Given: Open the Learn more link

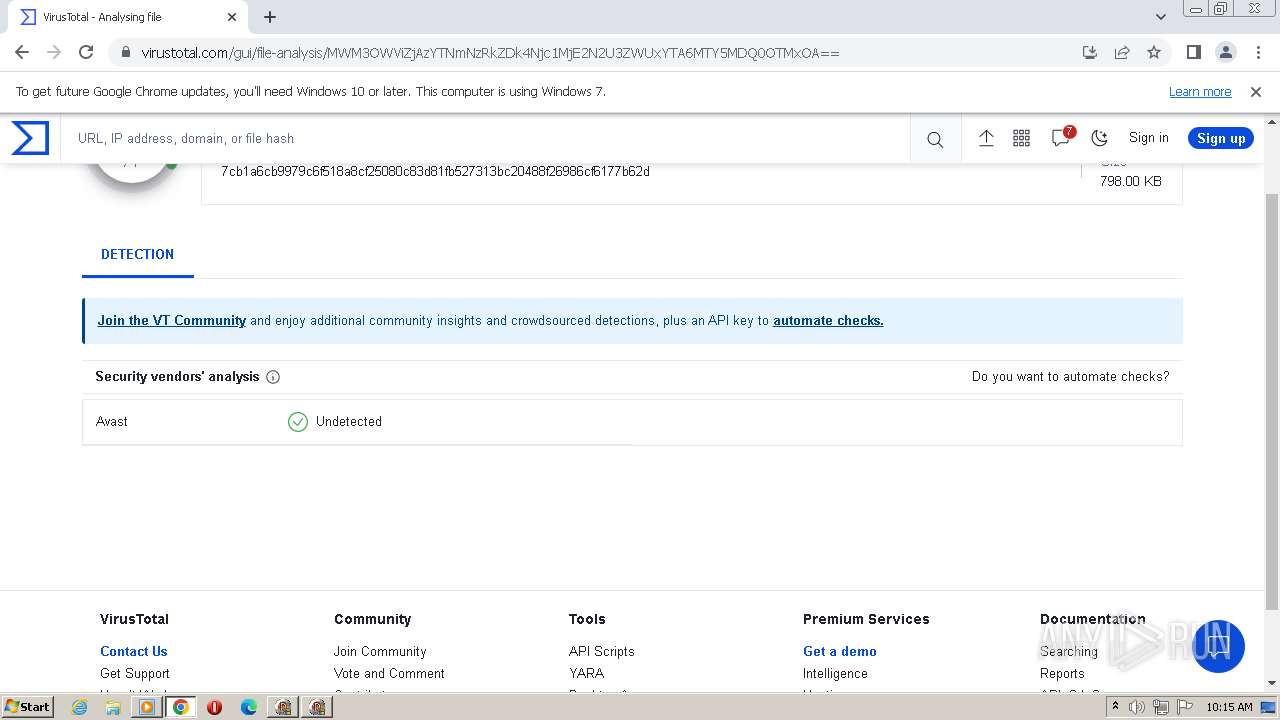Looking at the screenshot, I should pos(1200,91).
